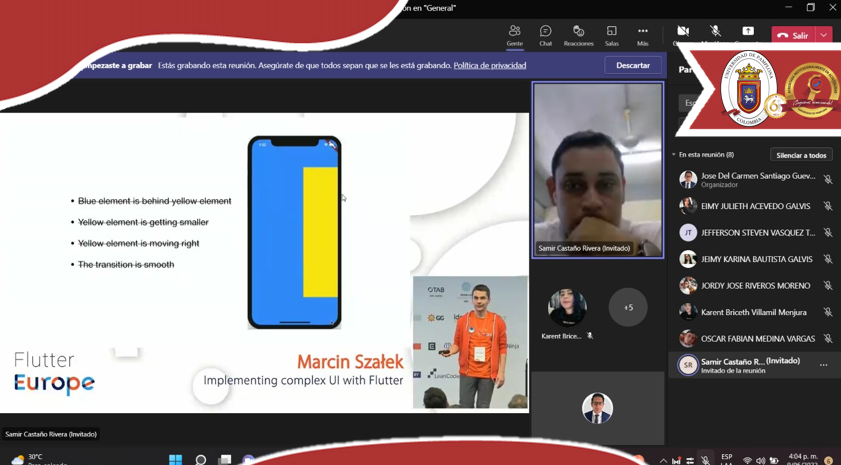
Task: Click the Descartar button
Action: pos(632,65)
